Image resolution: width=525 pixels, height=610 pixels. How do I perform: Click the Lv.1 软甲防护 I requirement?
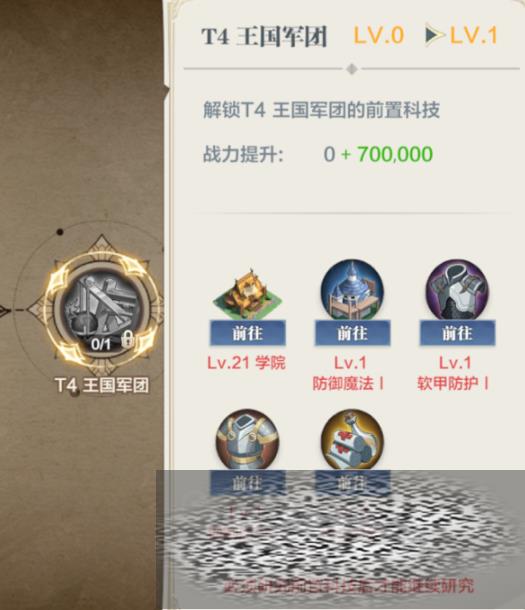click(454, 373)
